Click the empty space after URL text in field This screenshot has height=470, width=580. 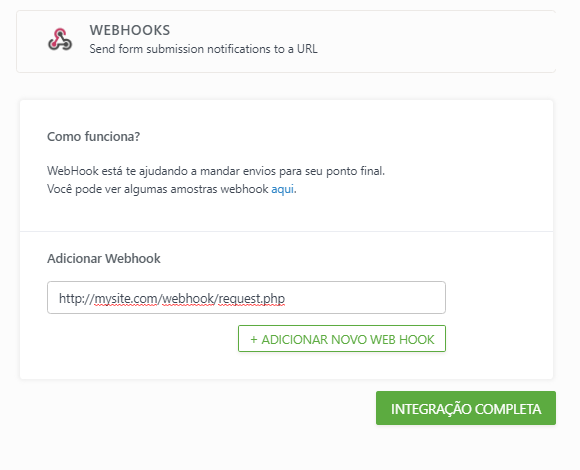pyautogui.click(x=364, y=298)
